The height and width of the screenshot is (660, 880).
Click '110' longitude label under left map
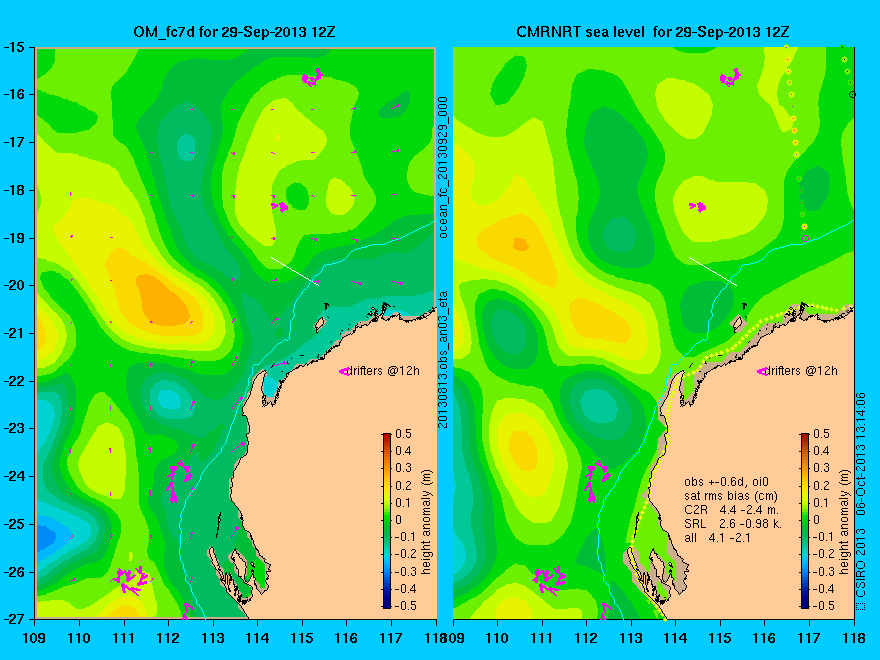[x=79, y=638]
